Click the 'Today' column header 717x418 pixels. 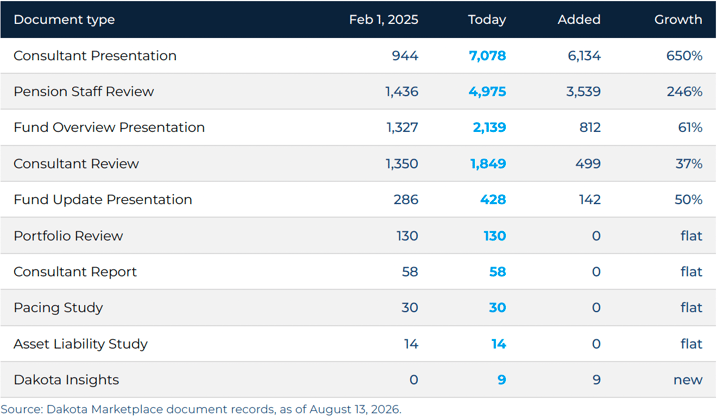487,20
